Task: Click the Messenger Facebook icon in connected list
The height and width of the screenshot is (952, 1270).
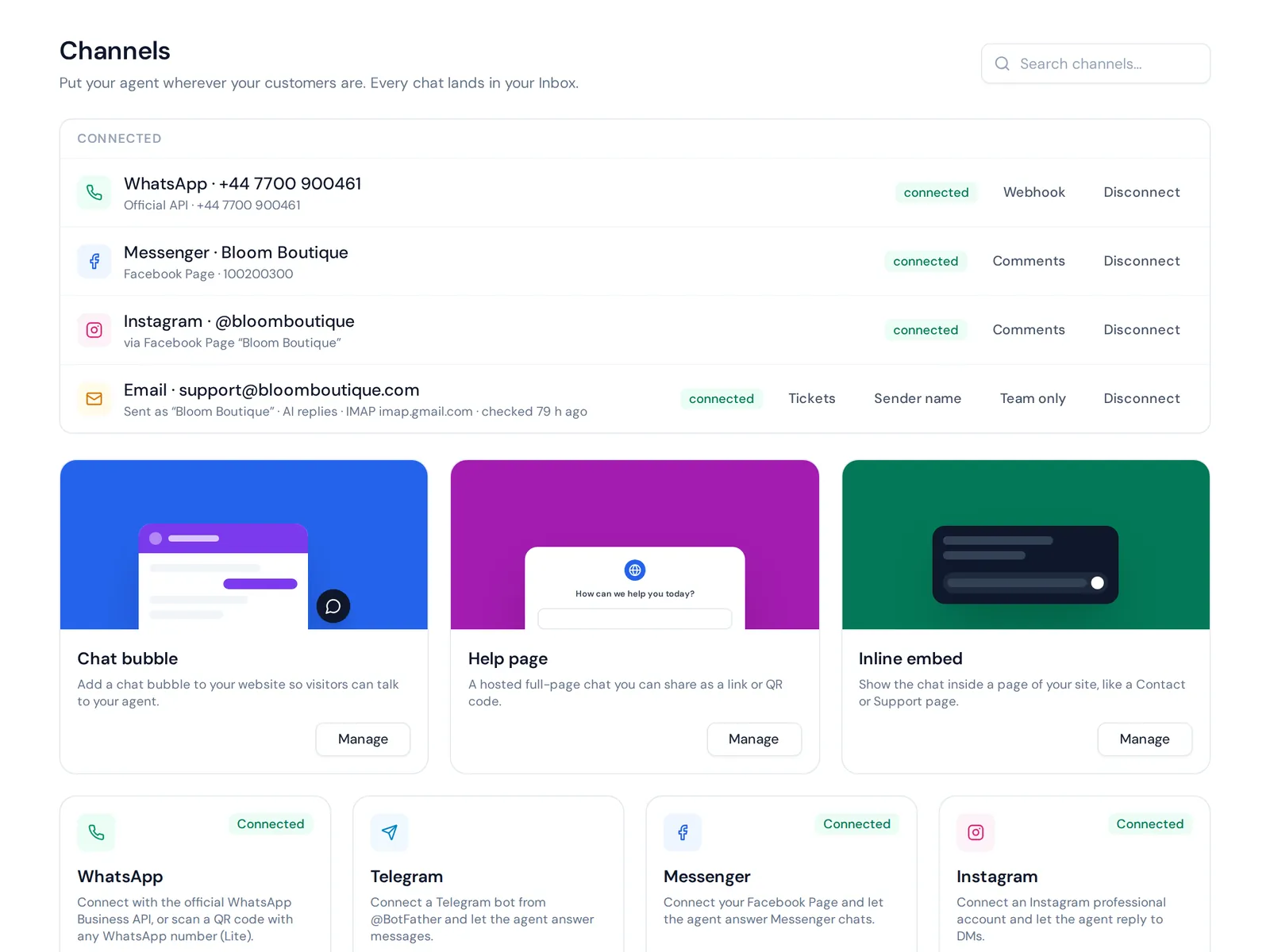Action: tap(94, 261)
